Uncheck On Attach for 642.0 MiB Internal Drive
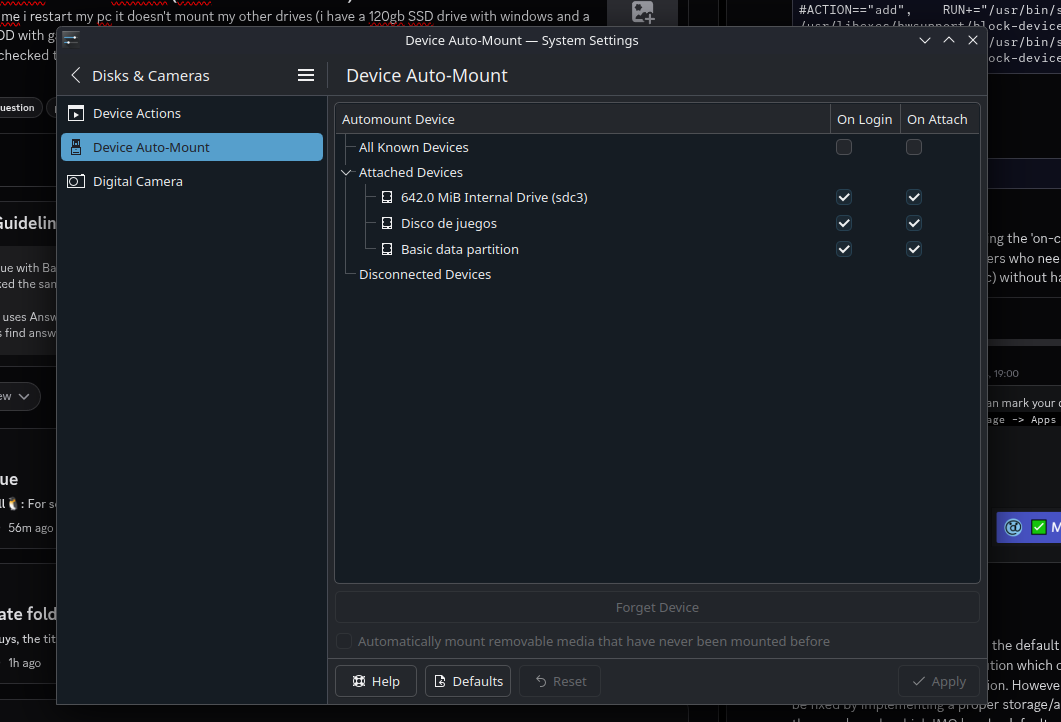Viewport: 1061px width, 722px height. [913, 197]
